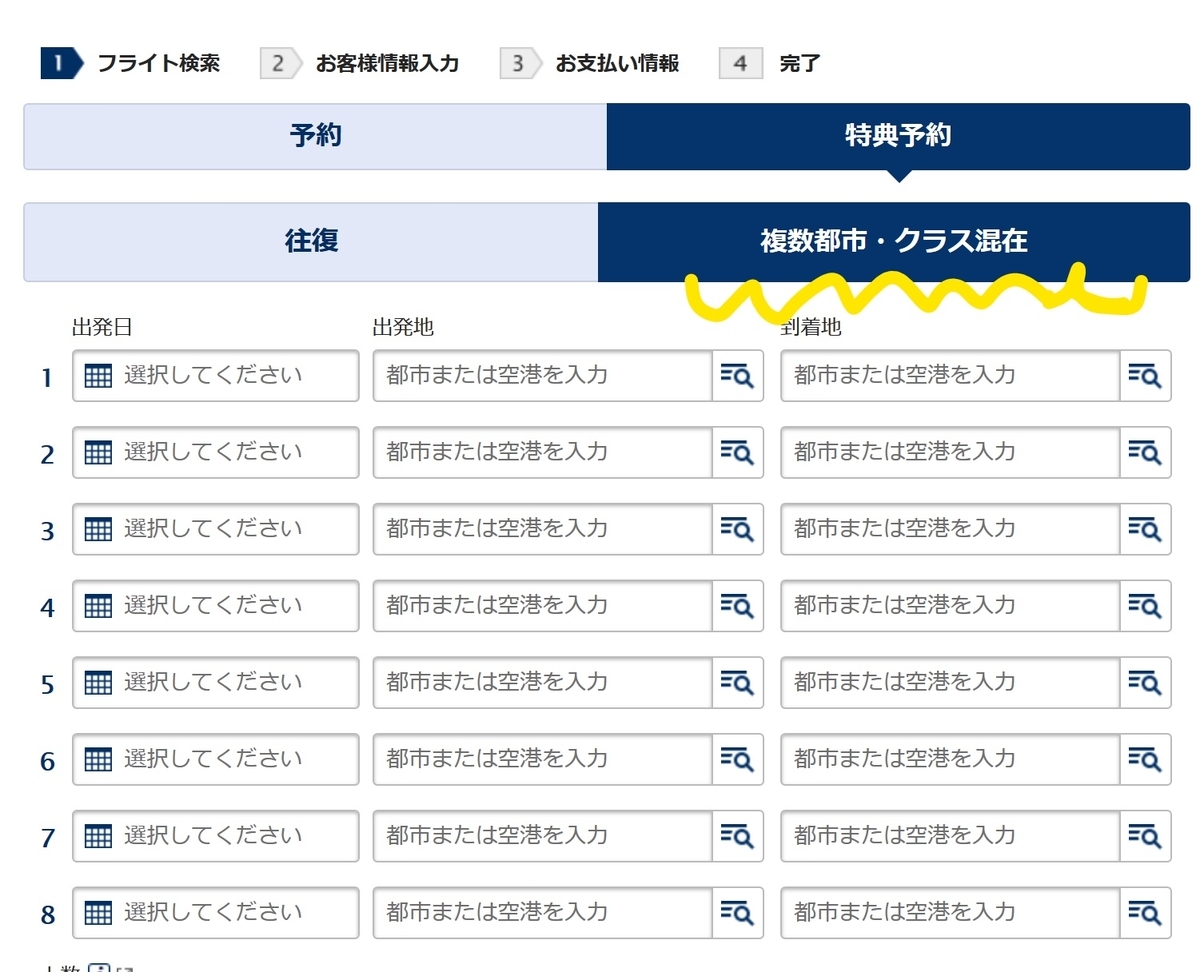
Task: Open row 4 departure date 選択してください field
Action: coord(215,606)
